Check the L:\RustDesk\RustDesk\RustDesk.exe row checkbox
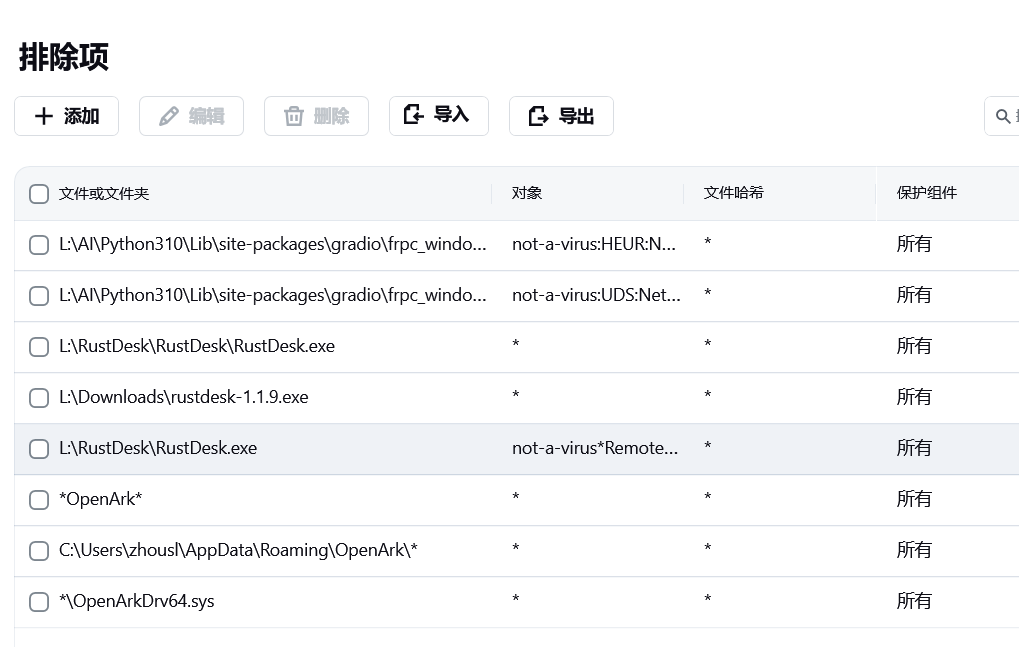This screenshot has height=647, width=1019. tap(39, 347)
